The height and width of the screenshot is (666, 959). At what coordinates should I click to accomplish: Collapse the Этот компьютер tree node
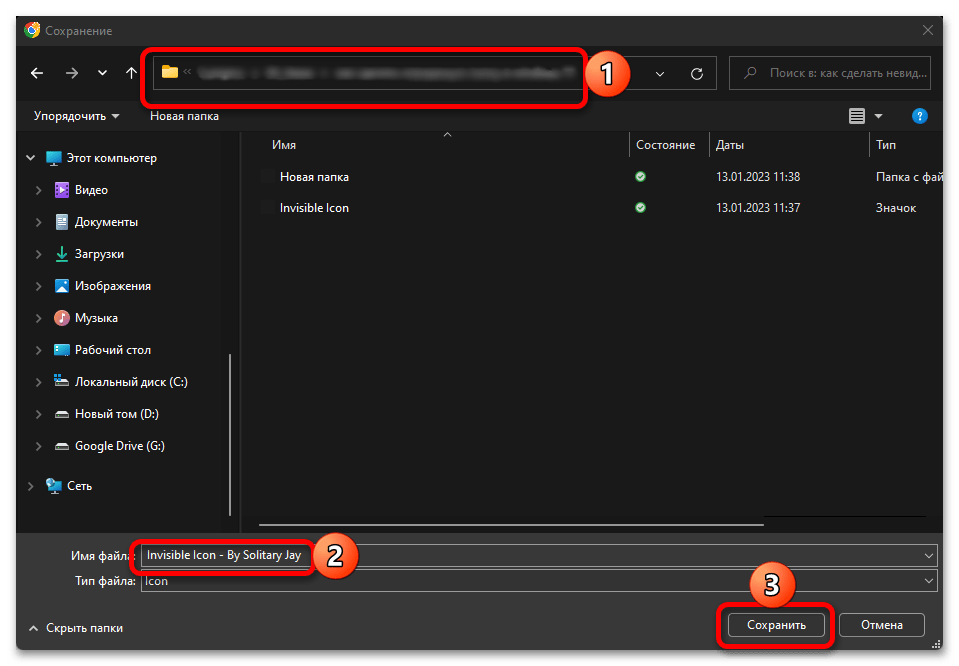point(29,158)
